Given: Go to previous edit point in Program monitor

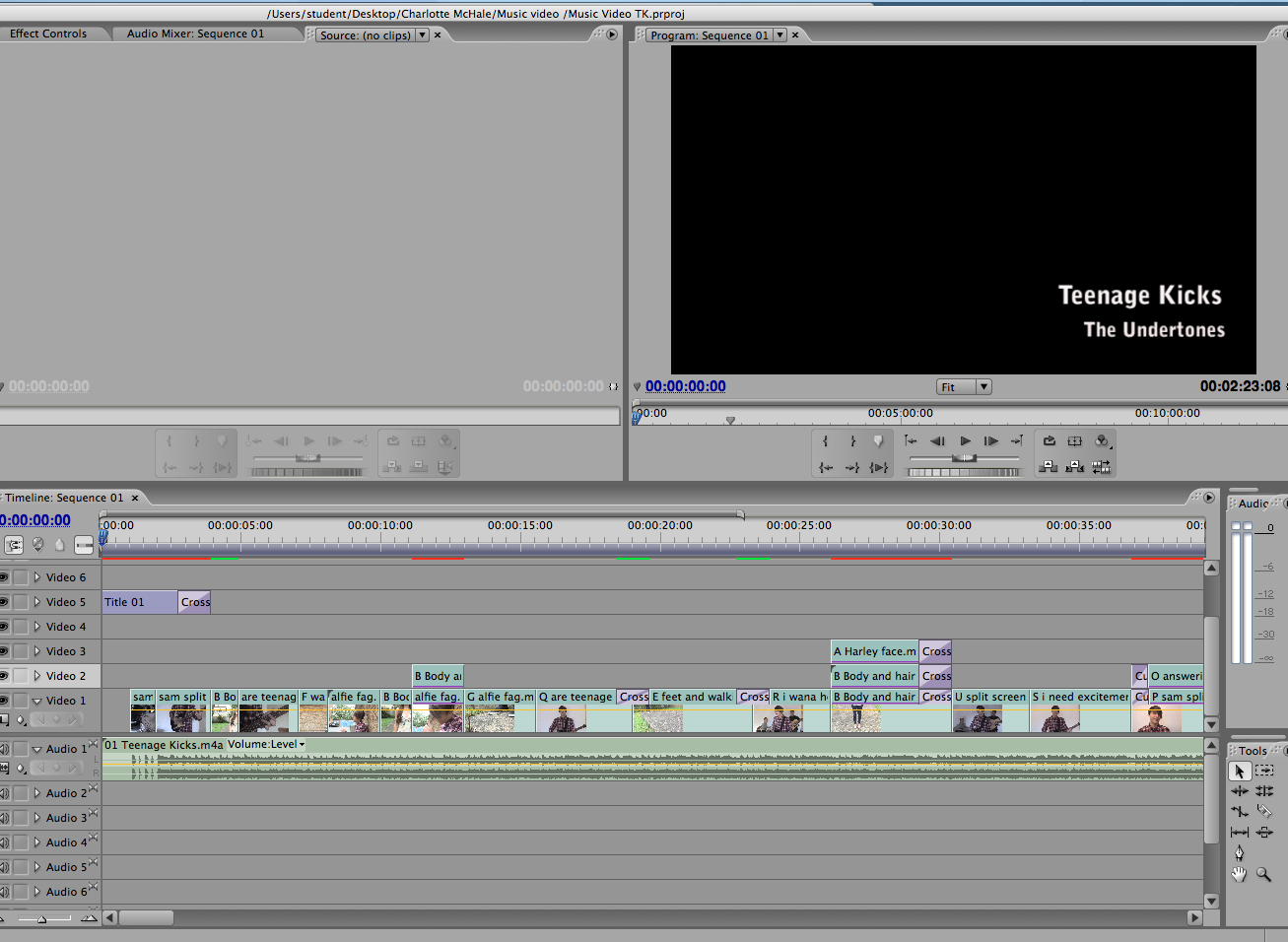Looking at the screenshot, I should coord(912,441).
